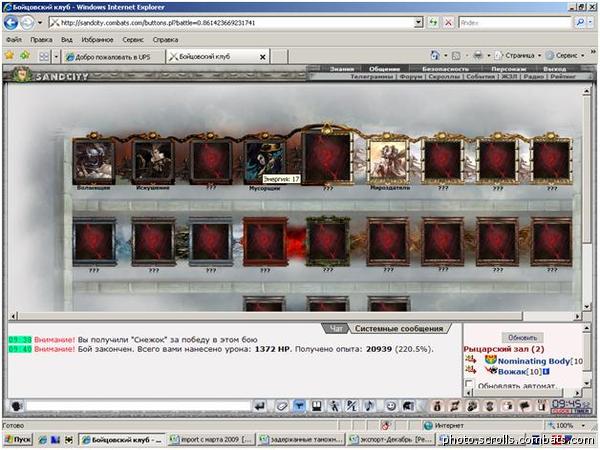This screenshot has width=600, height=450.
Task: Open the address bar history dropdown
Action: [418, 23]
